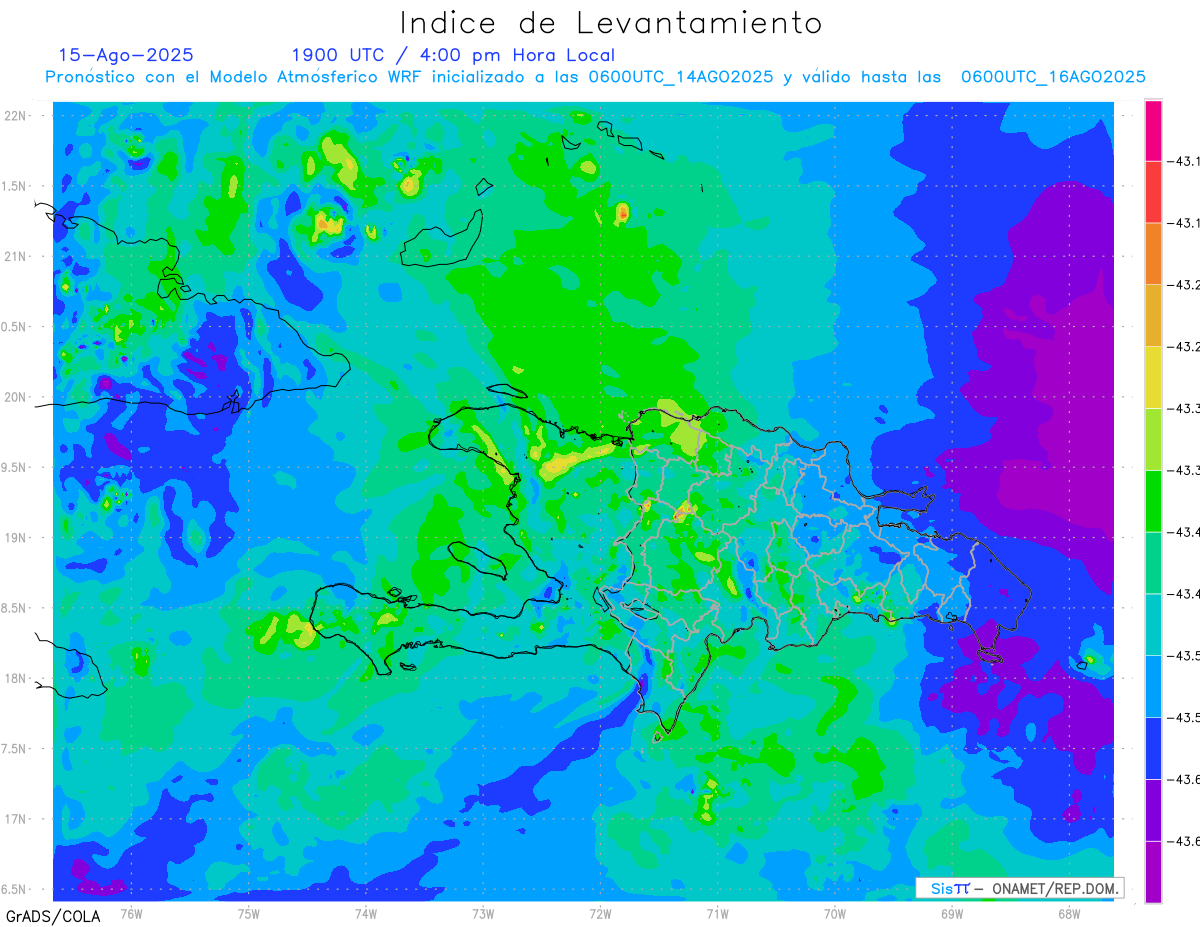Choose the lime green legend swatch
Viewport: 1200px width, 927px height.
[x=1153, y=439]
